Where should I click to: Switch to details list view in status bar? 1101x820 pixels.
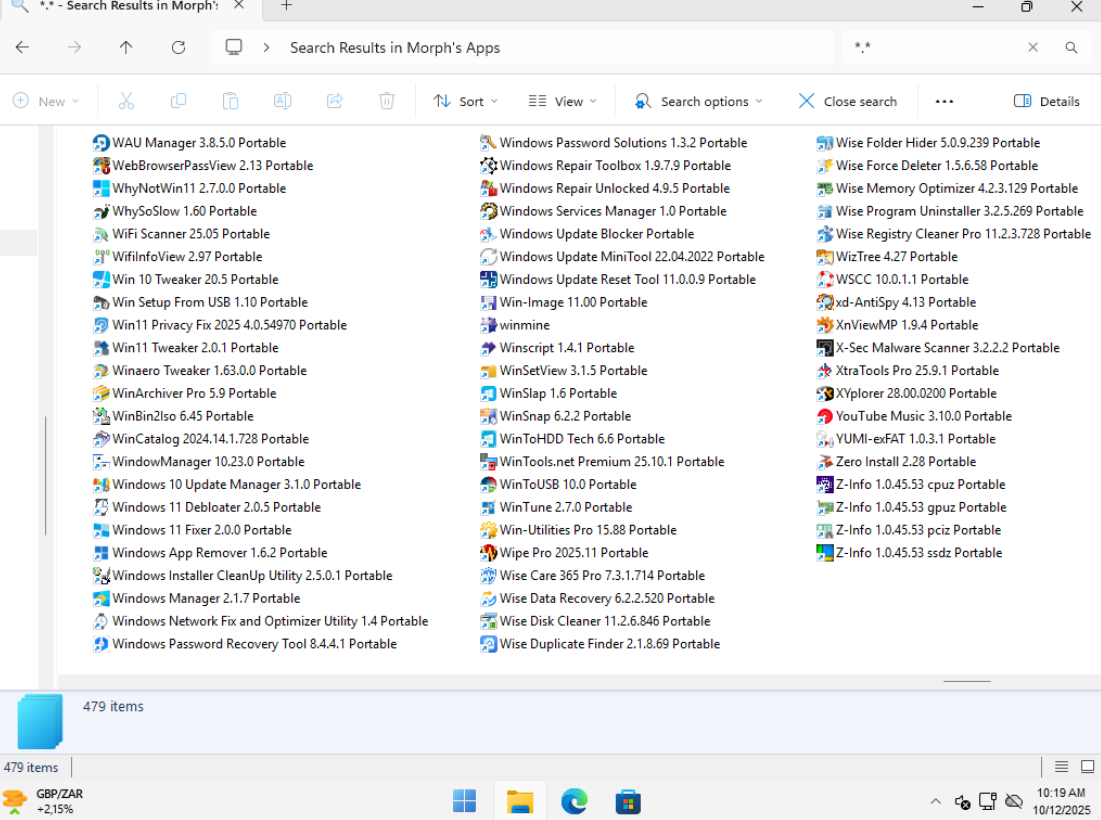(x=1061, y=767)
